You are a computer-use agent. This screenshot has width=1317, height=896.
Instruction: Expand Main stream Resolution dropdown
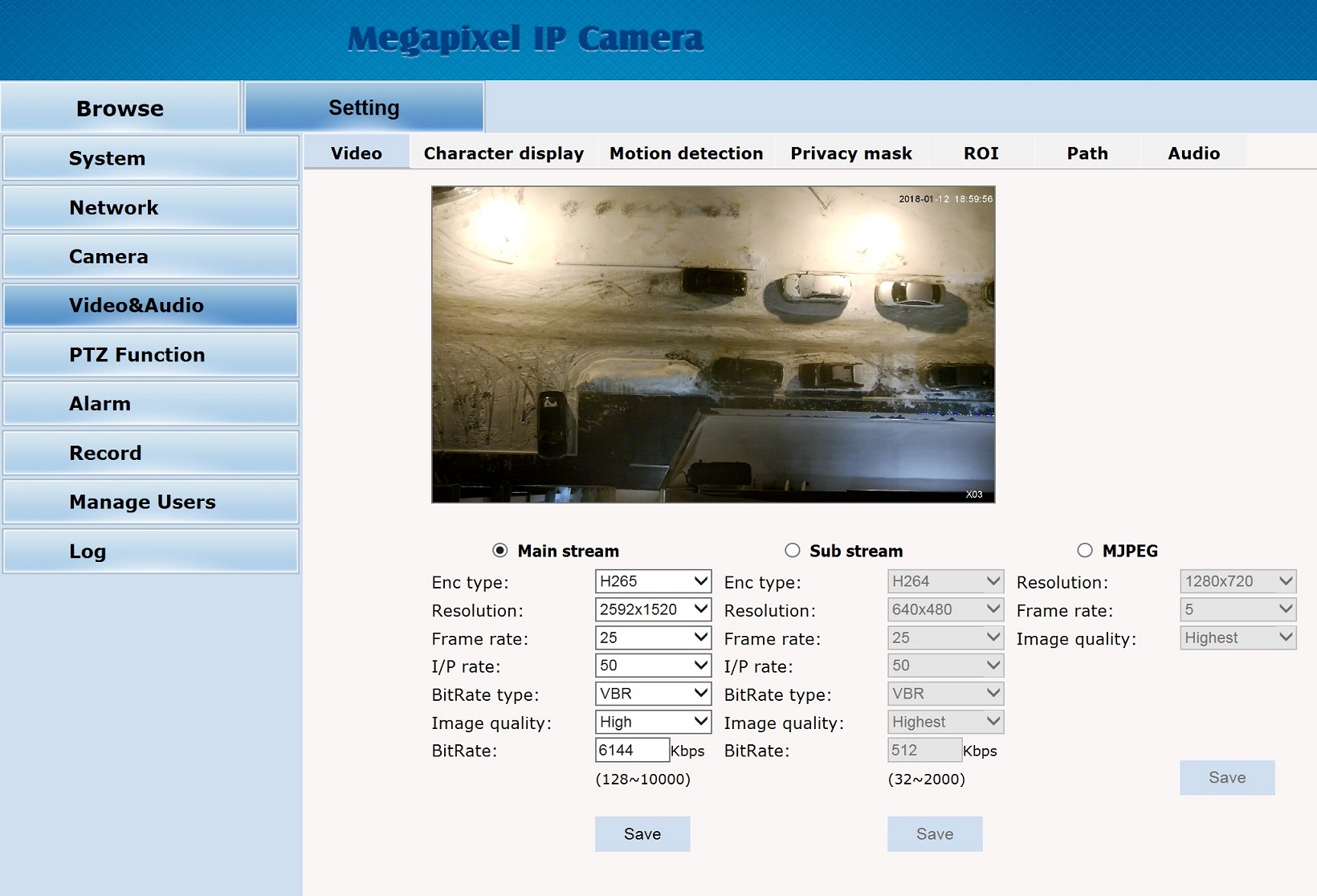coord(653,609)
